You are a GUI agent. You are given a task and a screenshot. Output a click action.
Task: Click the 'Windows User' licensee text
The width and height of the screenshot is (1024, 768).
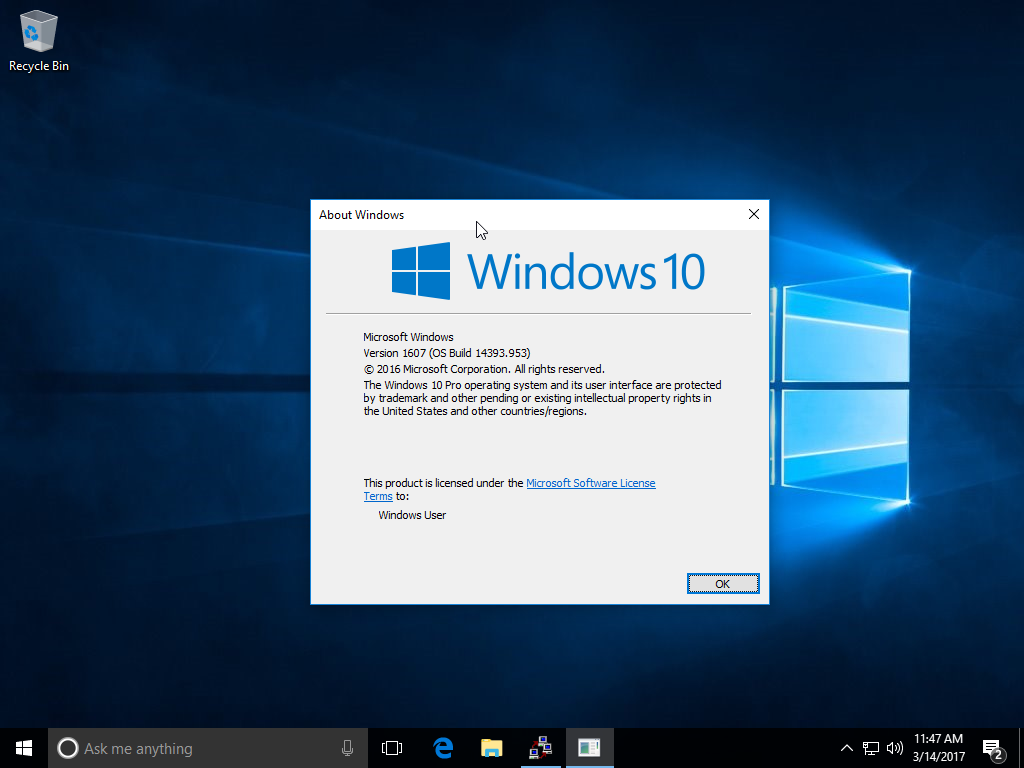pyautogui.click(x=412, y=515)
